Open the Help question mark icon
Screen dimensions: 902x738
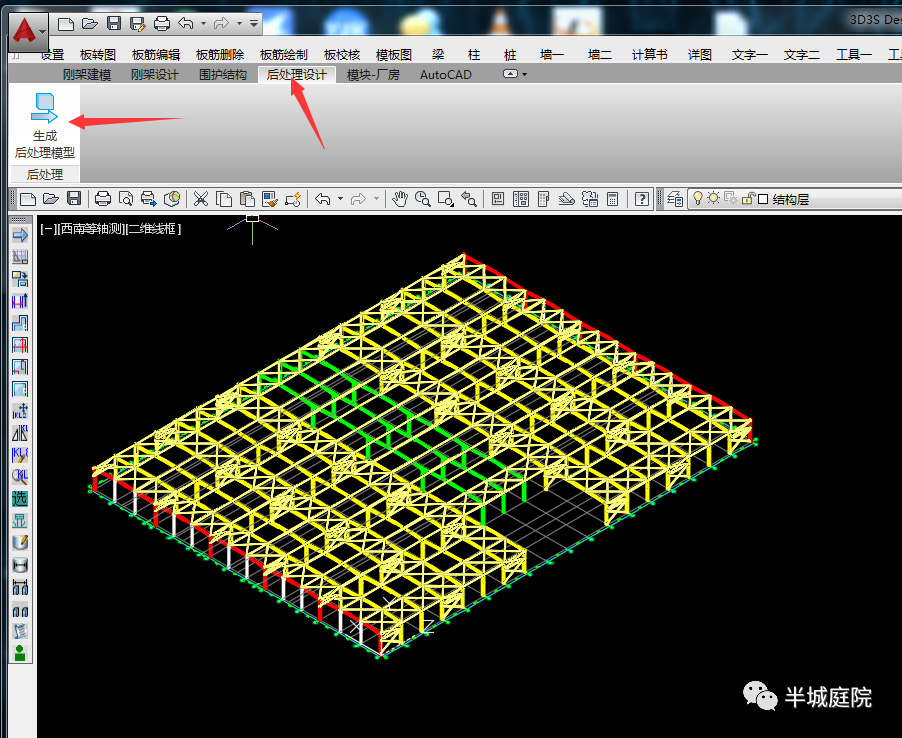point(642,199)
